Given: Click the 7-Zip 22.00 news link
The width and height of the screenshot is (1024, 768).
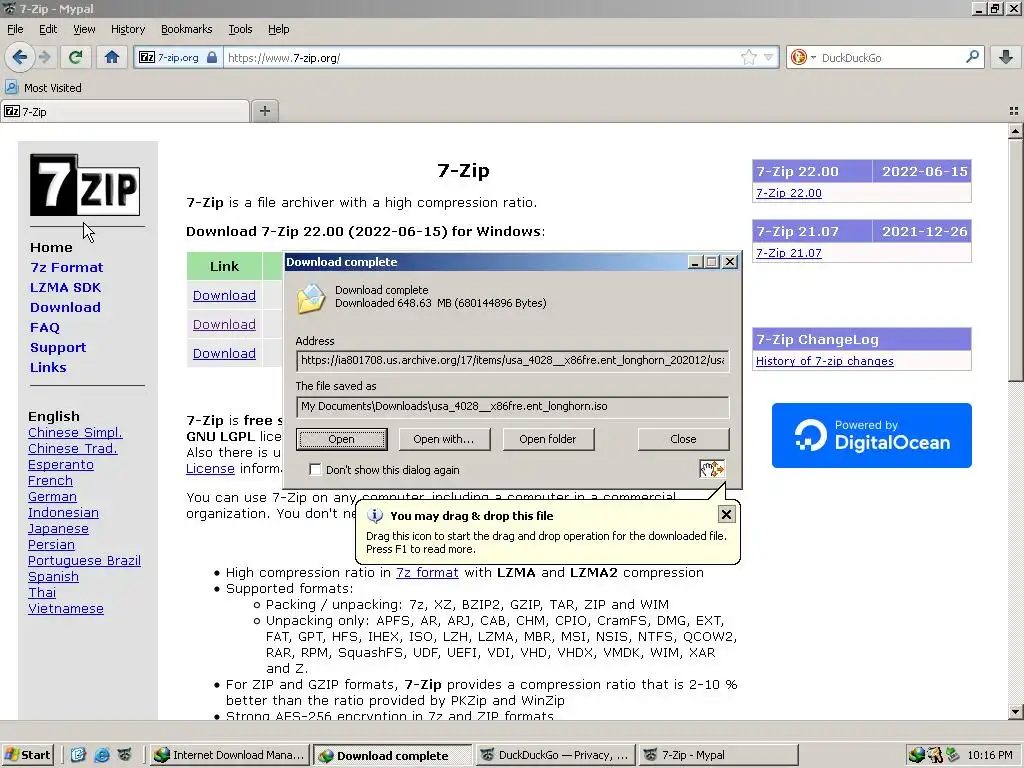Looking at the screenshot, I should point(789,193).
